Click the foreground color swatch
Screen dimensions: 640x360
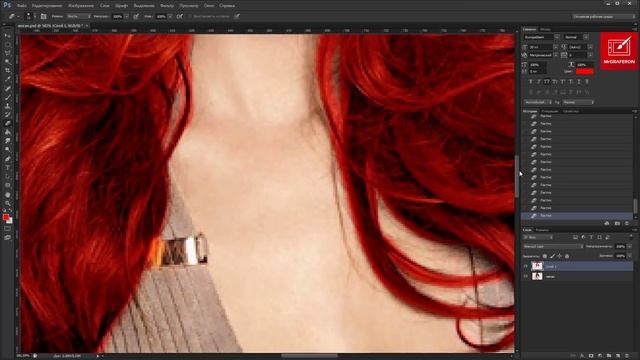[x=6, y=218]
